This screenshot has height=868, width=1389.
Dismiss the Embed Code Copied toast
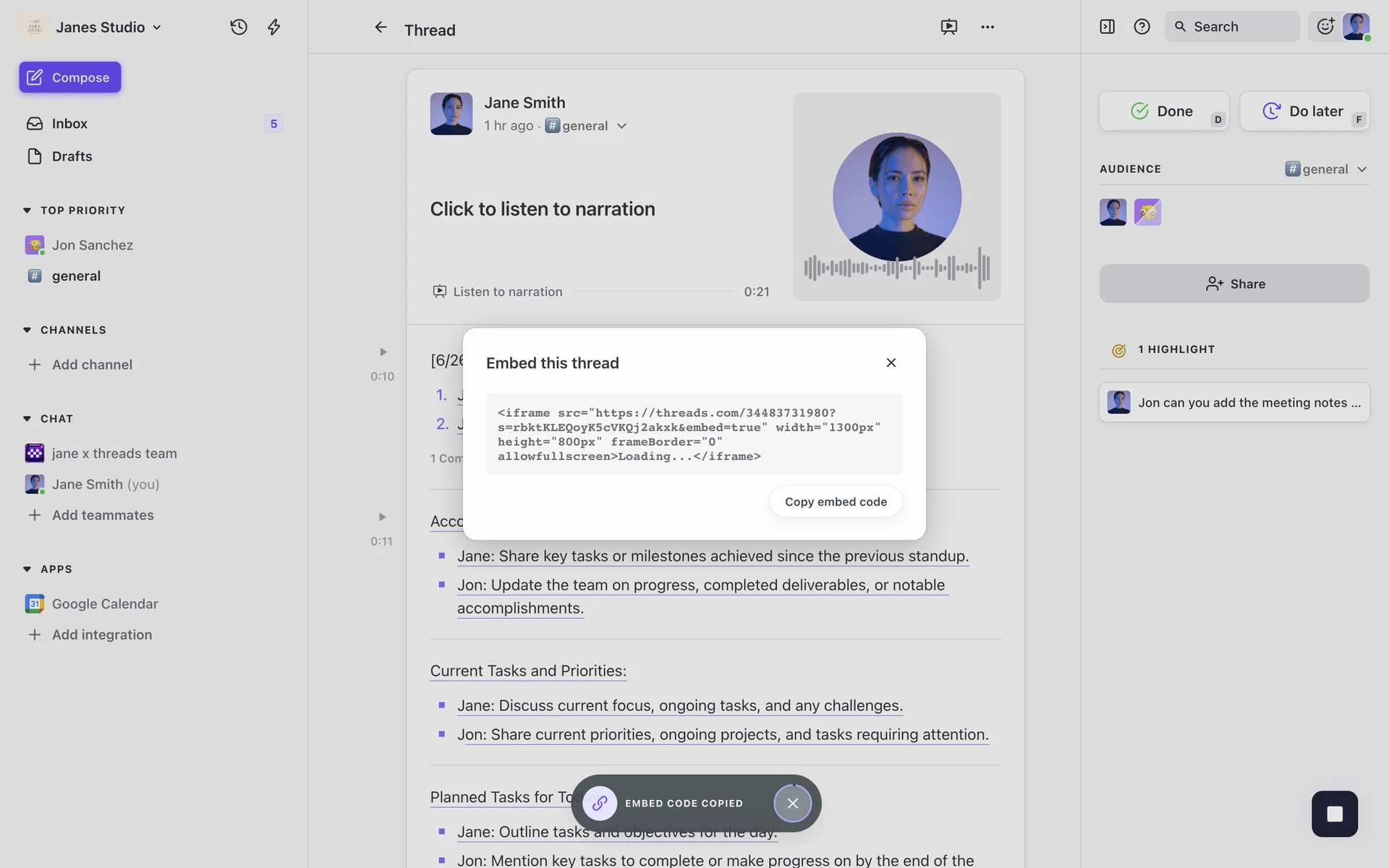pyautogui.click(x=793, y=804)
